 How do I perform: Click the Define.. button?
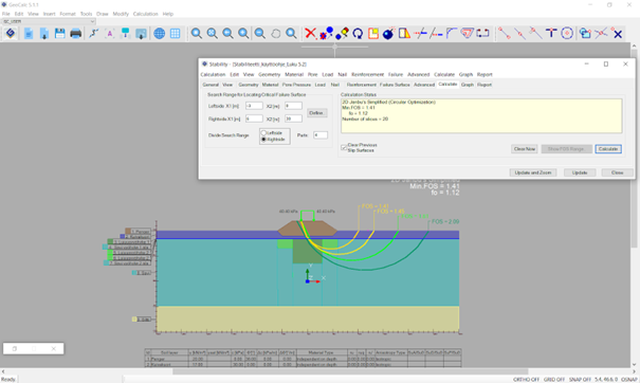point(316,113)
